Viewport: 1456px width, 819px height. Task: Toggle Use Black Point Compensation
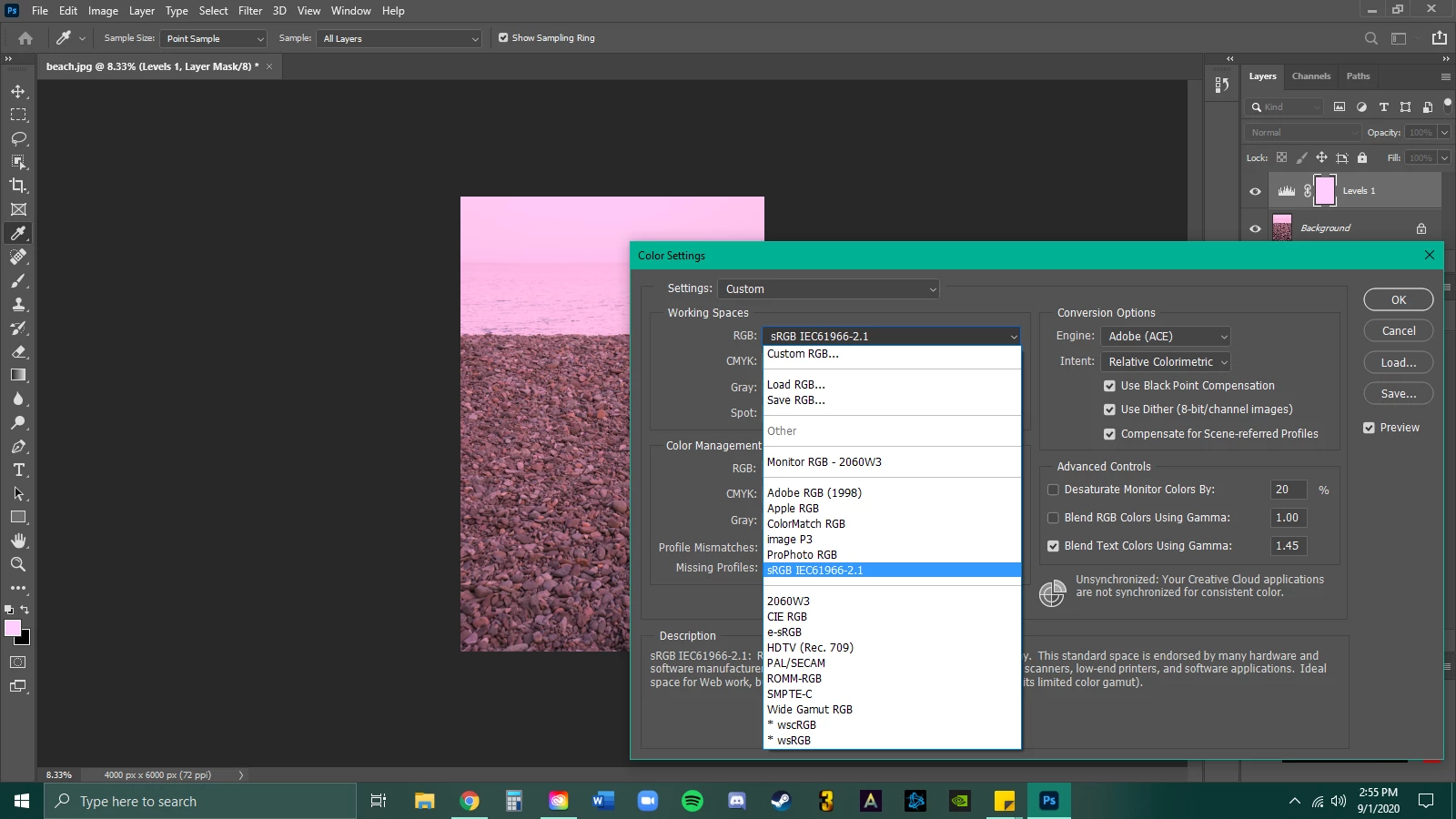[1109, 386]
